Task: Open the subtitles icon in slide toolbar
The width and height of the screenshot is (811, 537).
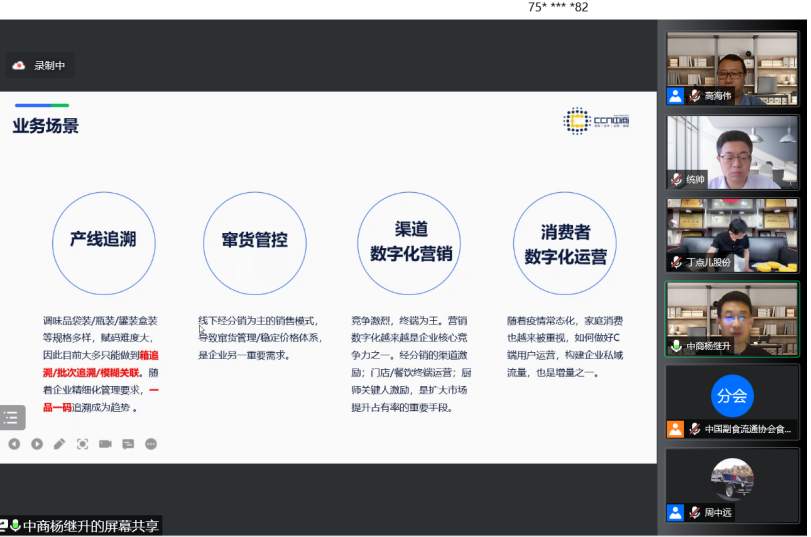Action: coord(128,444)
